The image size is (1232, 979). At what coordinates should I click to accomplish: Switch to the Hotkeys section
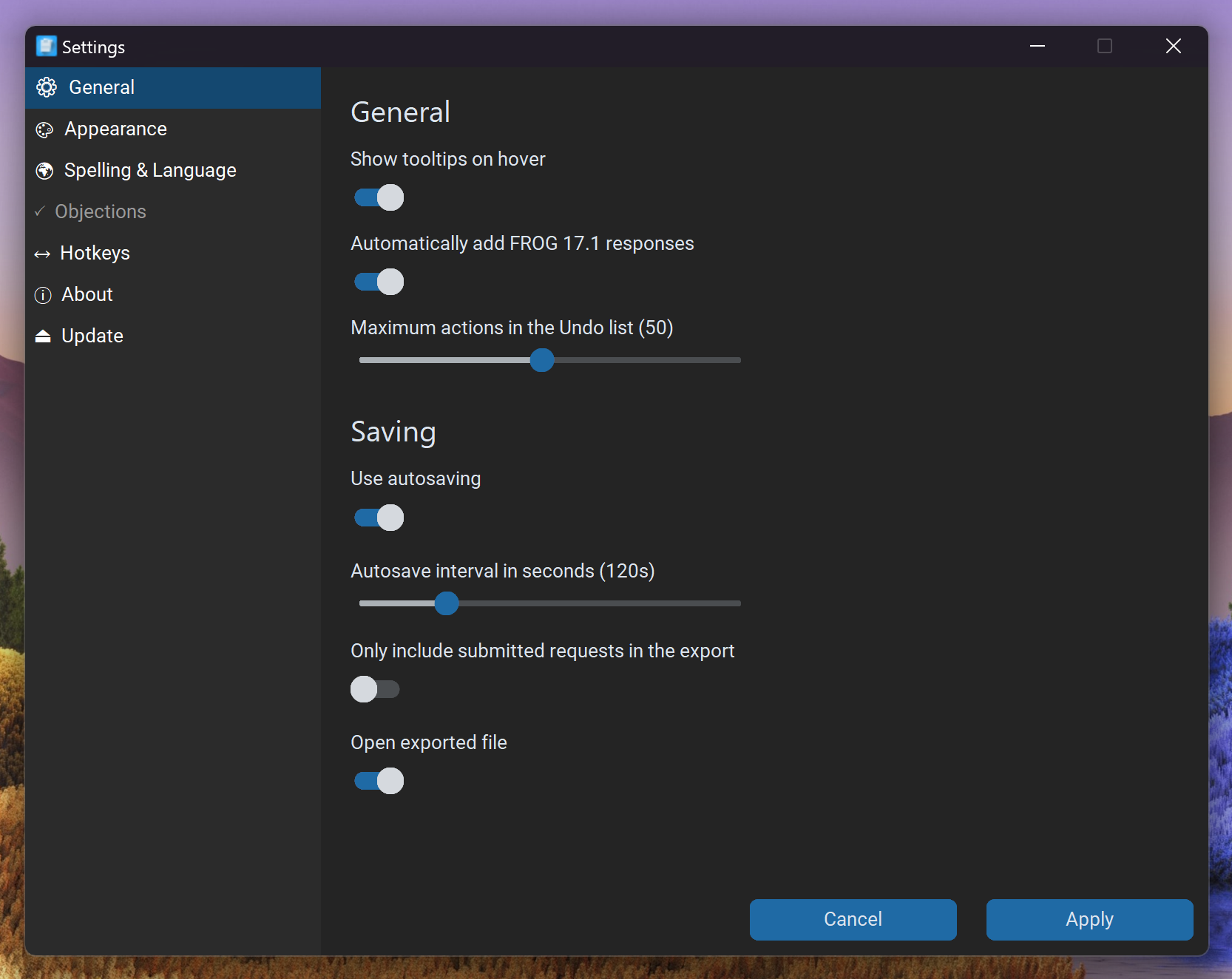pos(95,254)
